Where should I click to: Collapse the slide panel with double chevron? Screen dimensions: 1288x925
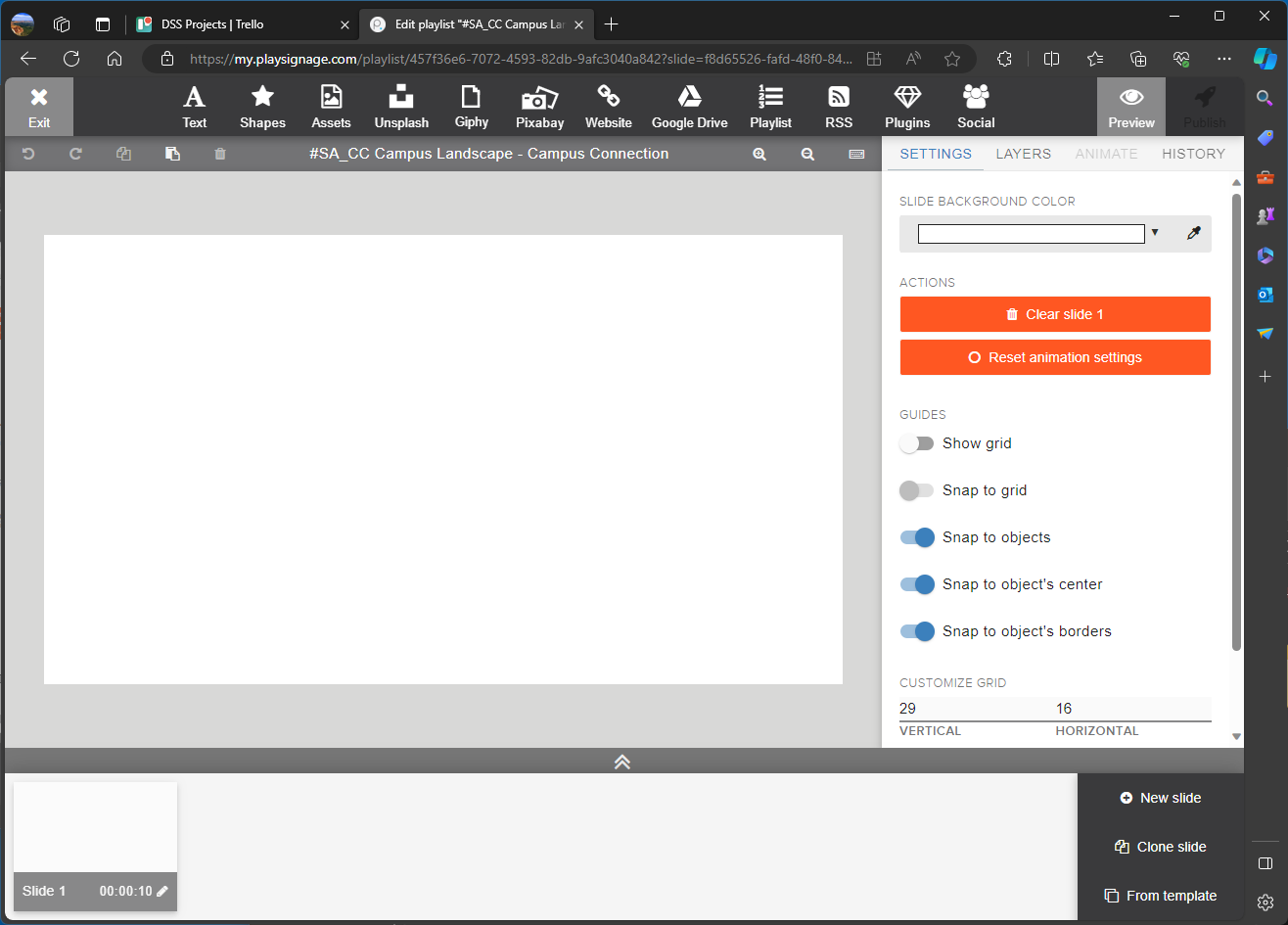[622, 762]
